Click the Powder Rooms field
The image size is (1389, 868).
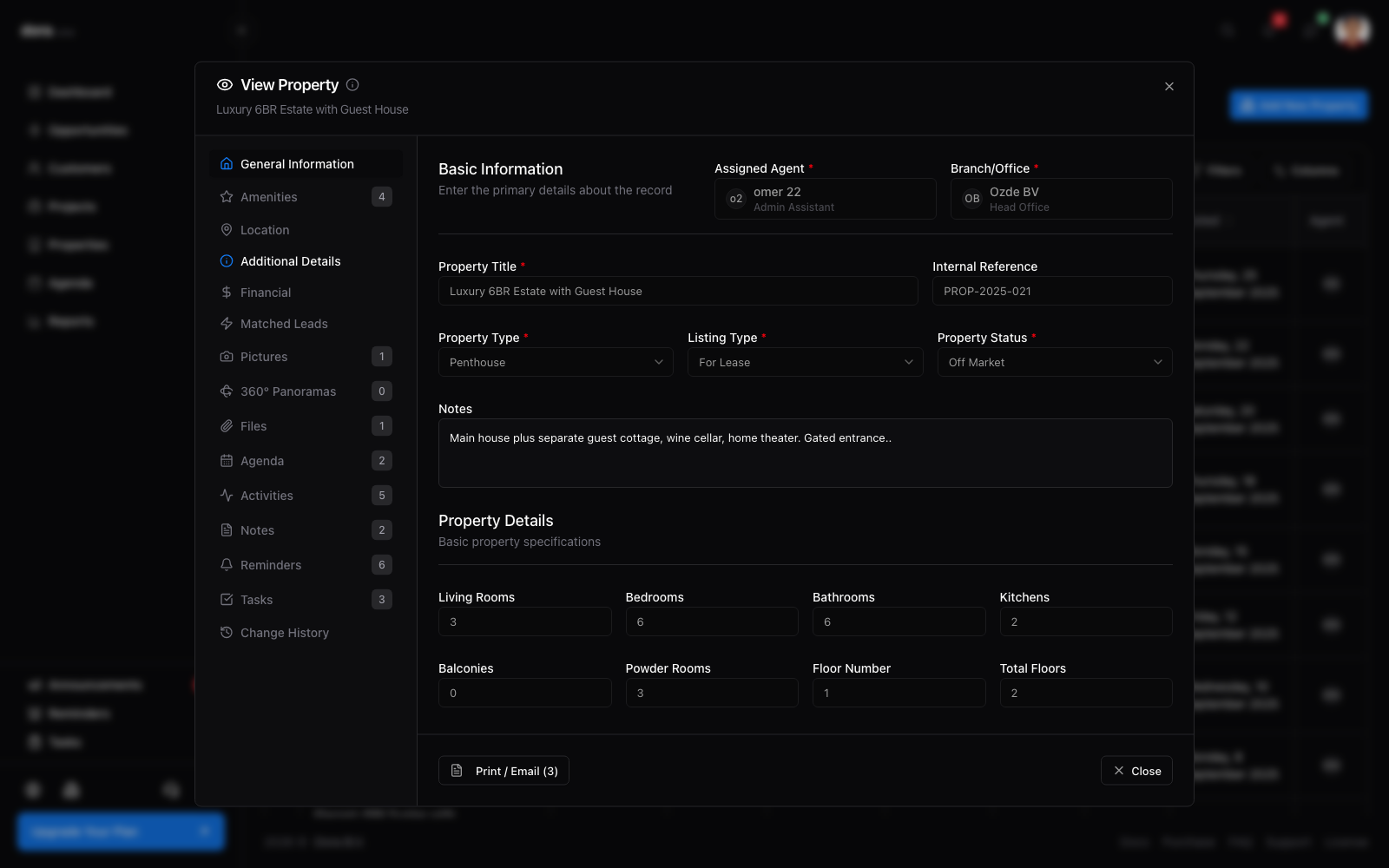click(x=712, y=693)
